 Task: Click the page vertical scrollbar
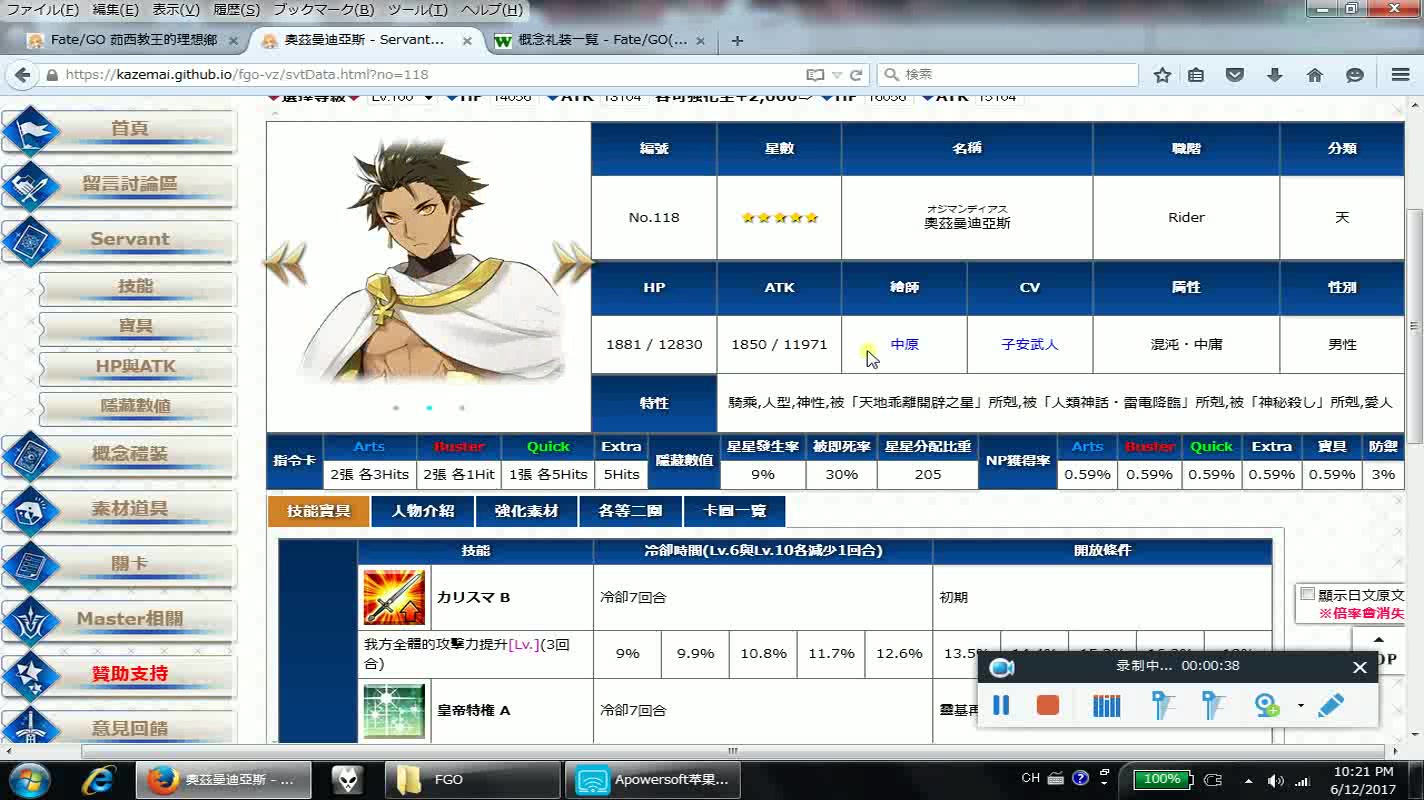1414,325
